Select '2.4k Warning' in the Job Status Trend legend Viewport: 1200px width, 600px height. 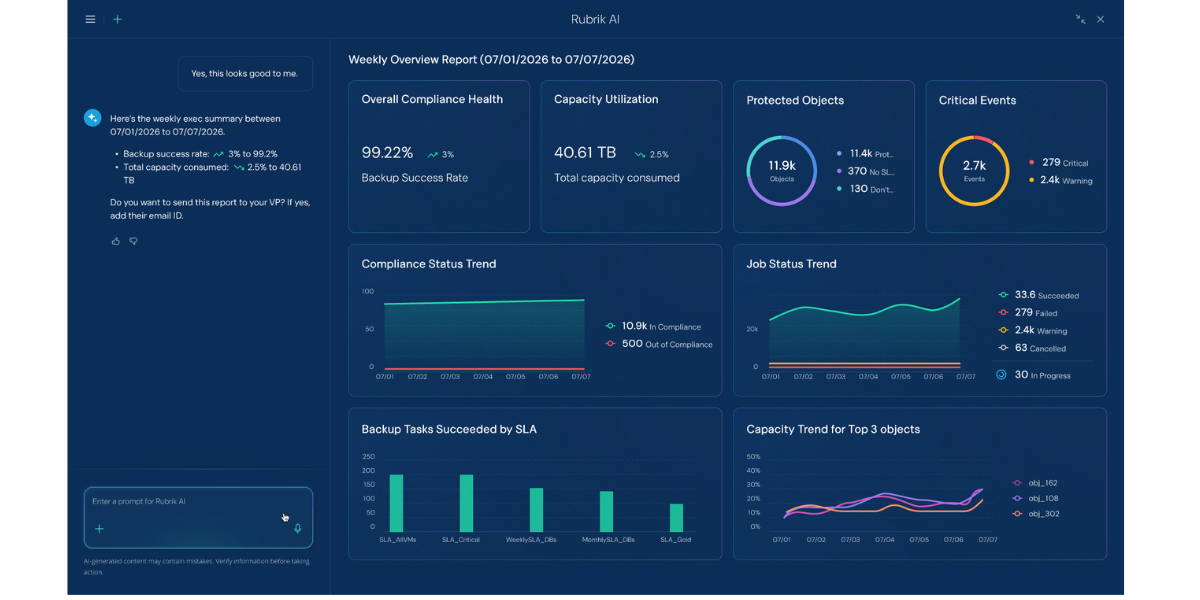[x=1032, y=330]
